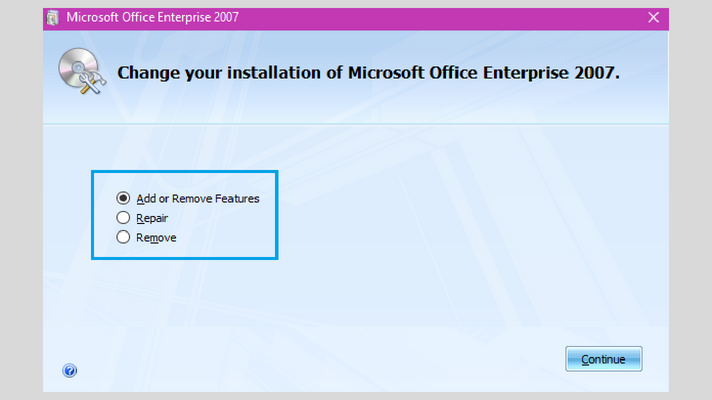Pick the Remove radio button circle

(x=123, y=237)
